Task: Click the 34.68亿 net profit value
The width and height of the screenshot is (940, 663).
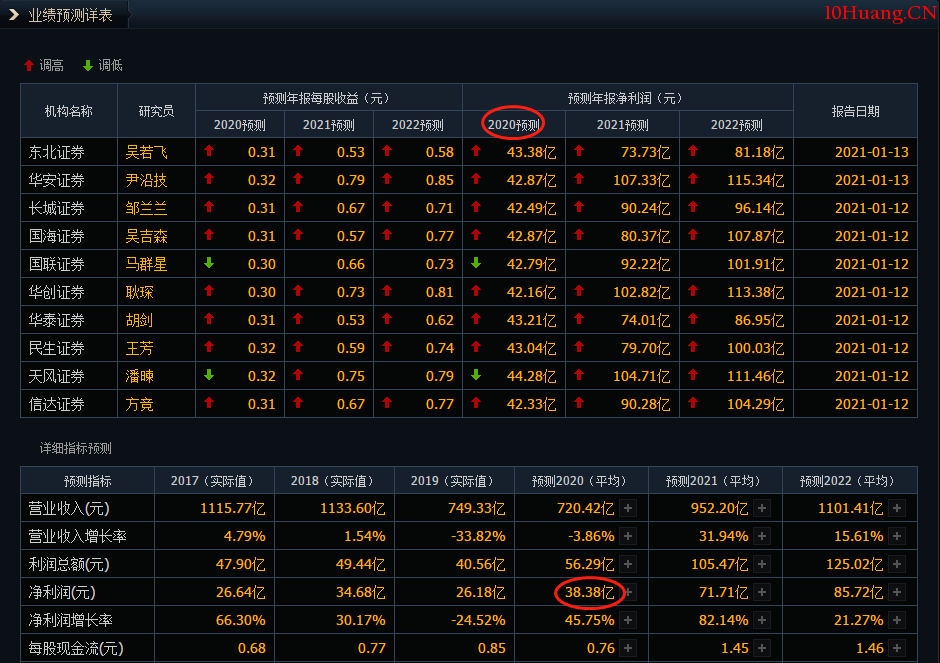Action: pyautogui.click(x=360, y=592)
